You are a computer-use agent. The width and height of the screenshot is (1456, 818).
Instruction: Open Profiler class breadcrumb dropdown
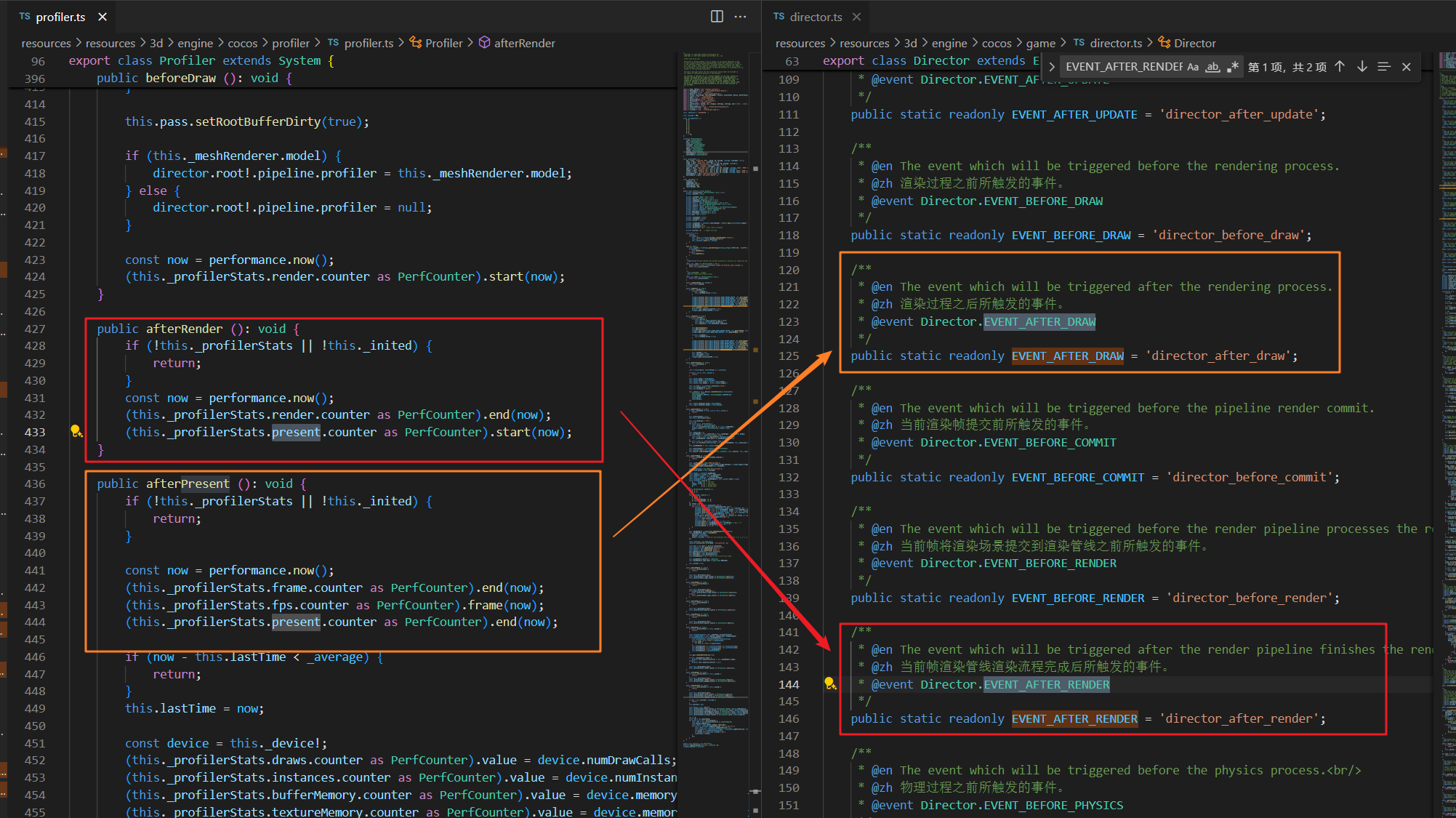pos(443,43)
